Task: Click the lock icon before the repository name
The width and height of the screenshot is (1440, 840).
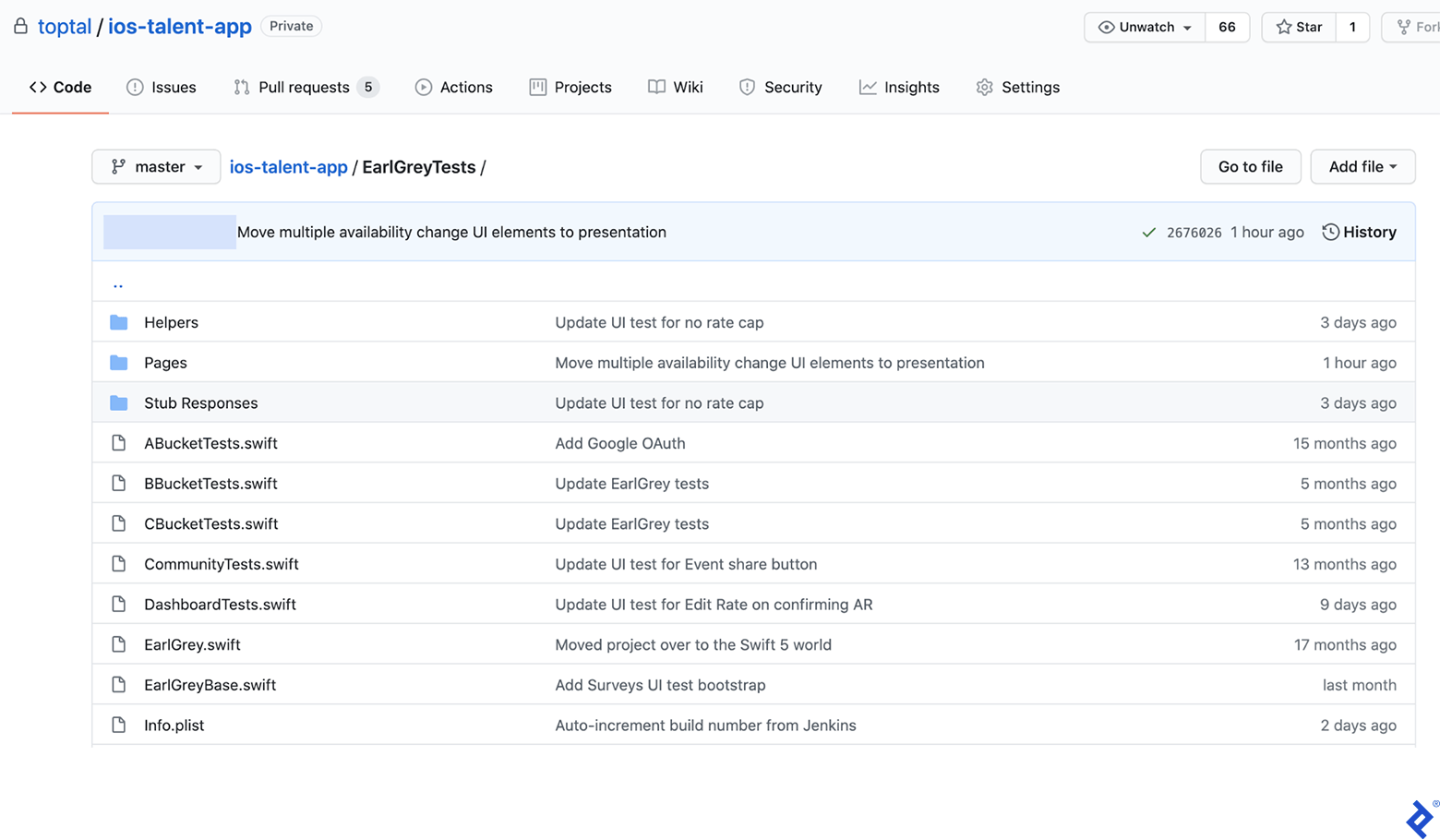Action: [x=19, y=26]
